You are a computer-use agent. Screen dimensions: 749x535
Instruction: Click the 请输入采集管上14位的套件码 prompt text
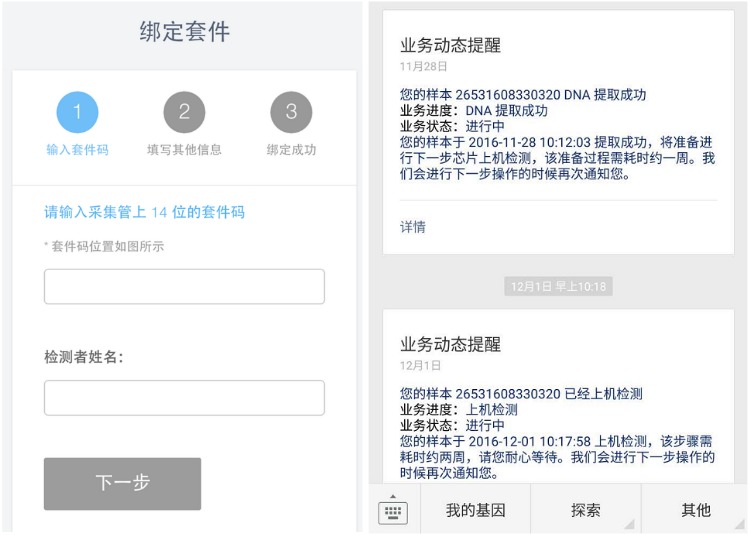pyautogui.click(x=144, y=212)
